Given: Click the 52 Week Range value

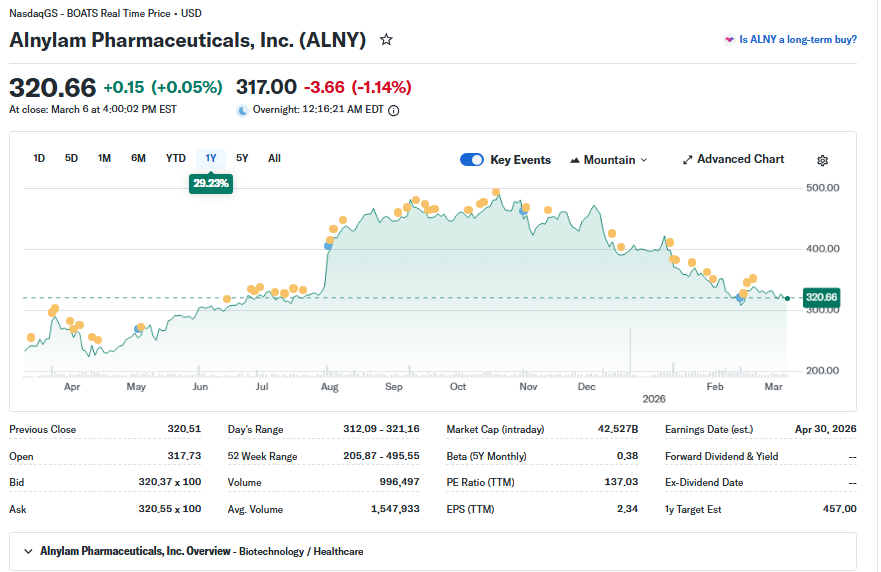Looking at the screenshot, I should 381,456.
